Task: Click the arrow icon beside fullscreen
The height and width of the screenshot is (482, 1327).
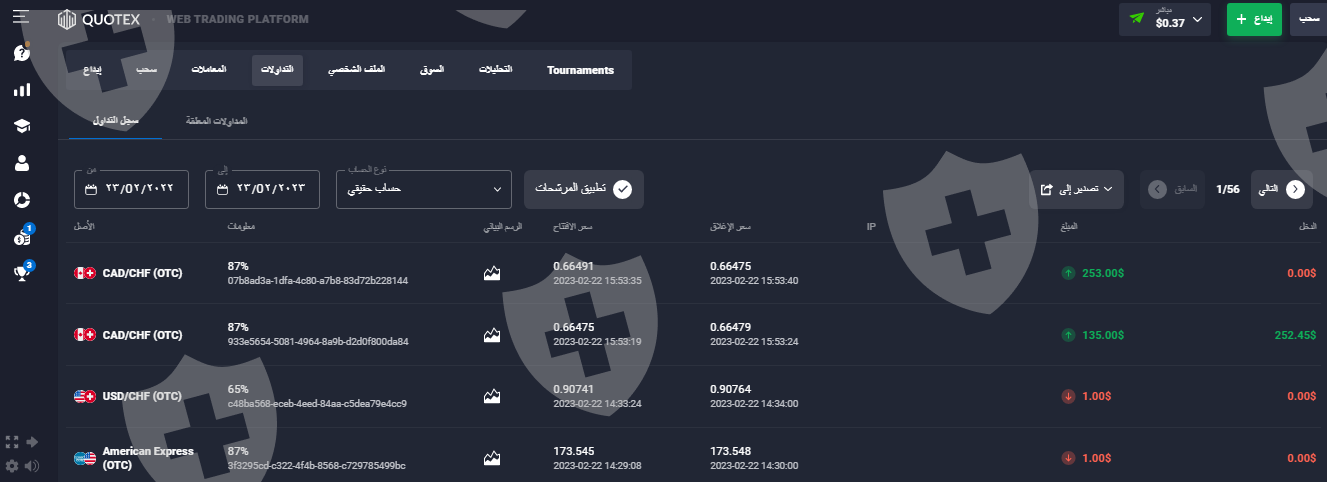Action: tap(32, 442)
